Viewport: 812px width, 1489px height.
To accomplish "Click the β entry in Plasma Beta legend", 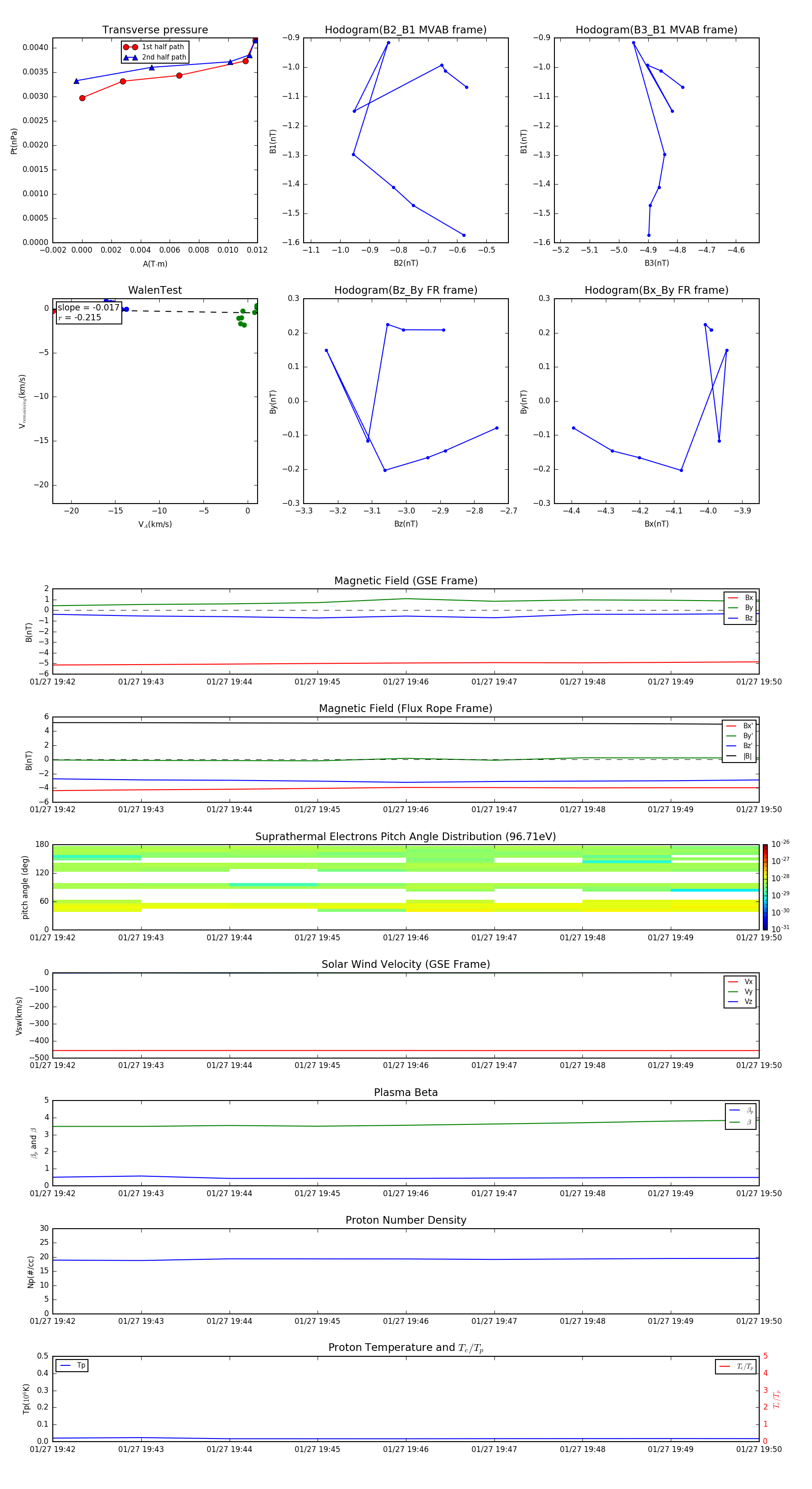I will (x=741, y=1122).
